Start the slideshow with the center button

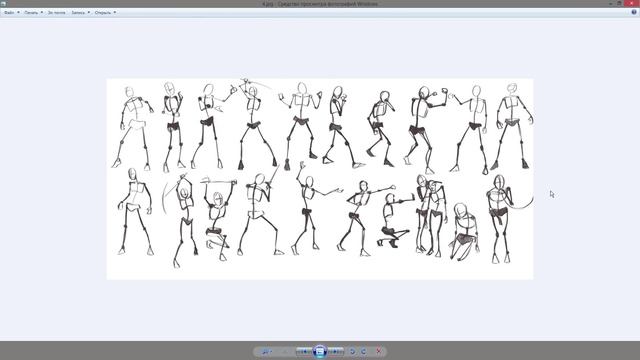(x=320, y=351)
